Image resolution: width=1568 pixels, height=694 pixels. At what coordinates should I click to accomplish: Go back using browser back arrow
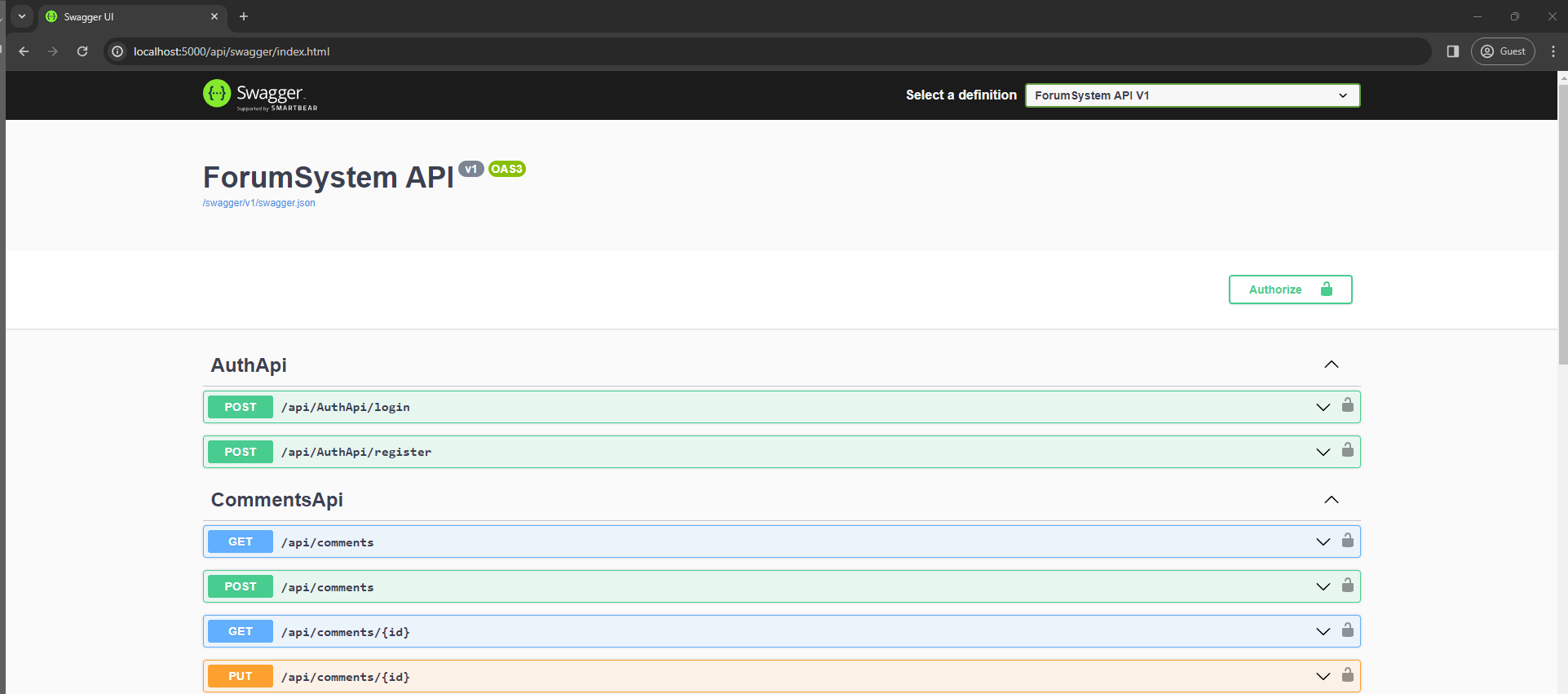pyautogui.click(x=24, y=51)
